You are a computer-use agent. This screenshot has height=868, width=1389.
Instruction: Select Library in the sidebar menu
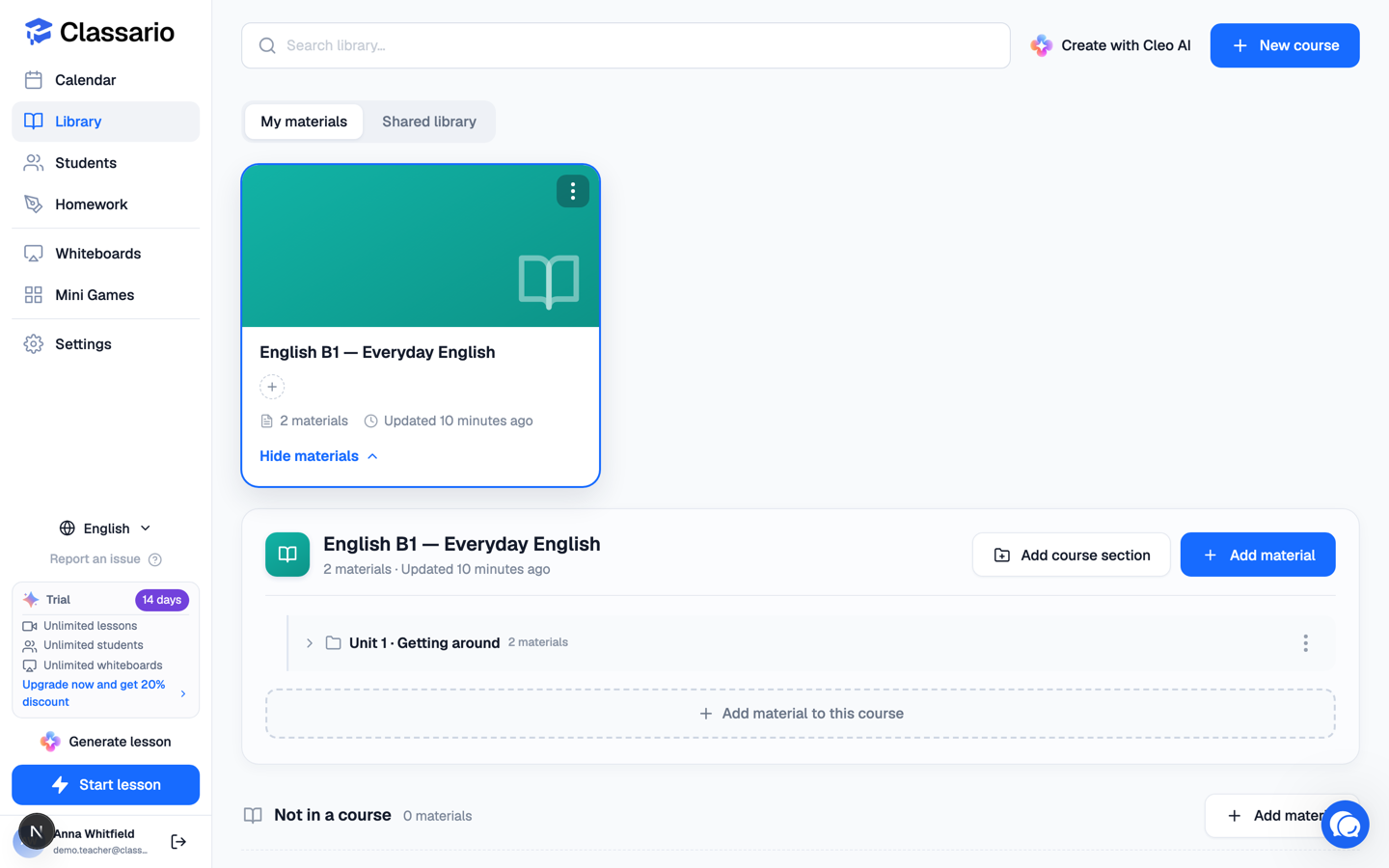coord(105,122)
